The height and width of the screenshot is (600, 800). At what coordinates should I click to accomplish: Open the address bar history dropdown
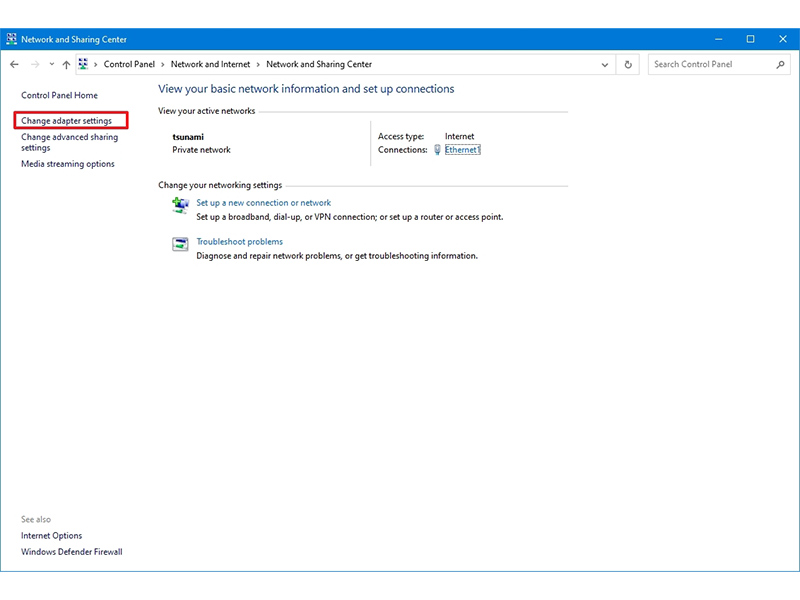pyautogui.click(x=605, y=65)
